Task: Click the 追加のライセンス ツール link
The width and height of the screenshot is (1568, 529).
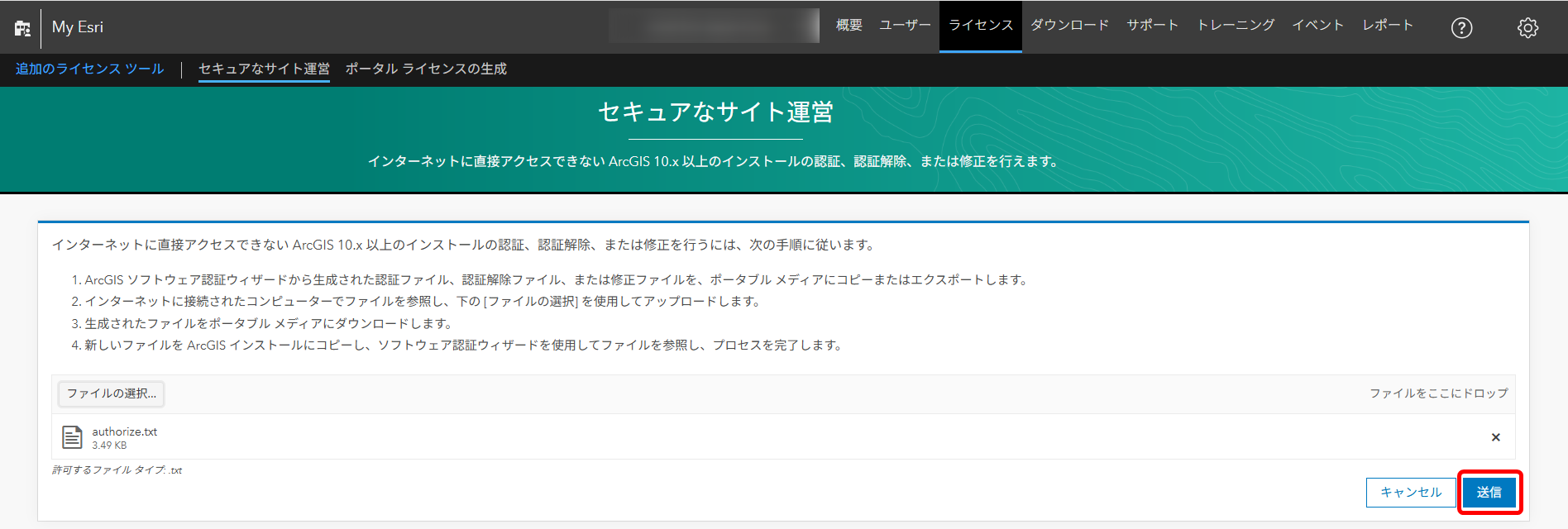Action: click(89, 69)
